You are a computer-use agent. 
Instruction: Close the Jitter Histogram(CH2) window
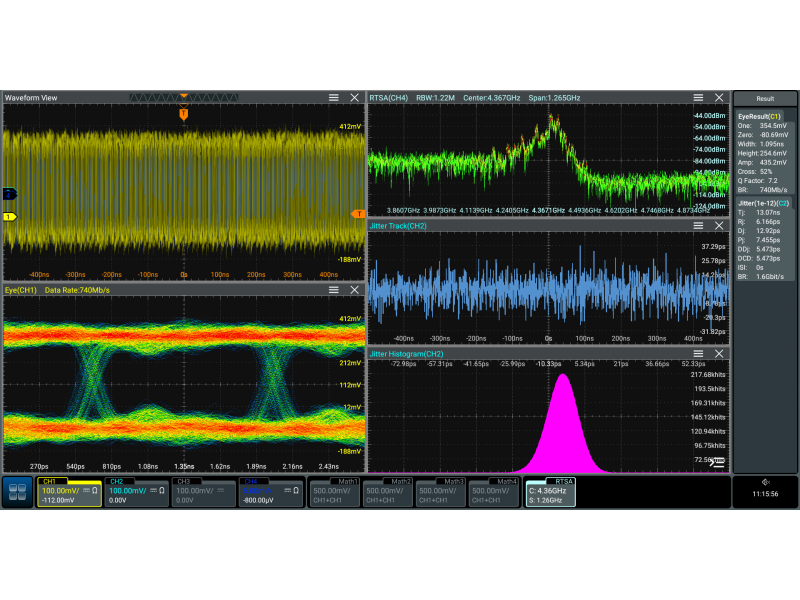click(719, 354)
